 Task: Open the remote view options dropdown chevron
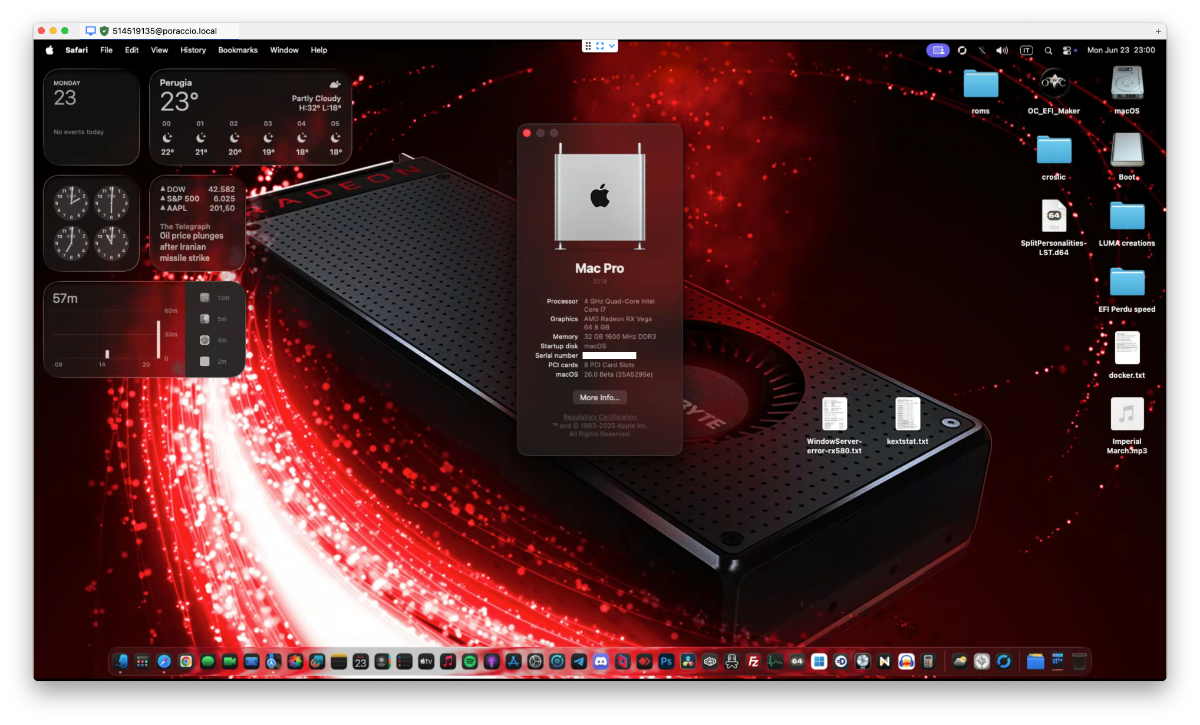pyautogui.click(x=611, y=46)
